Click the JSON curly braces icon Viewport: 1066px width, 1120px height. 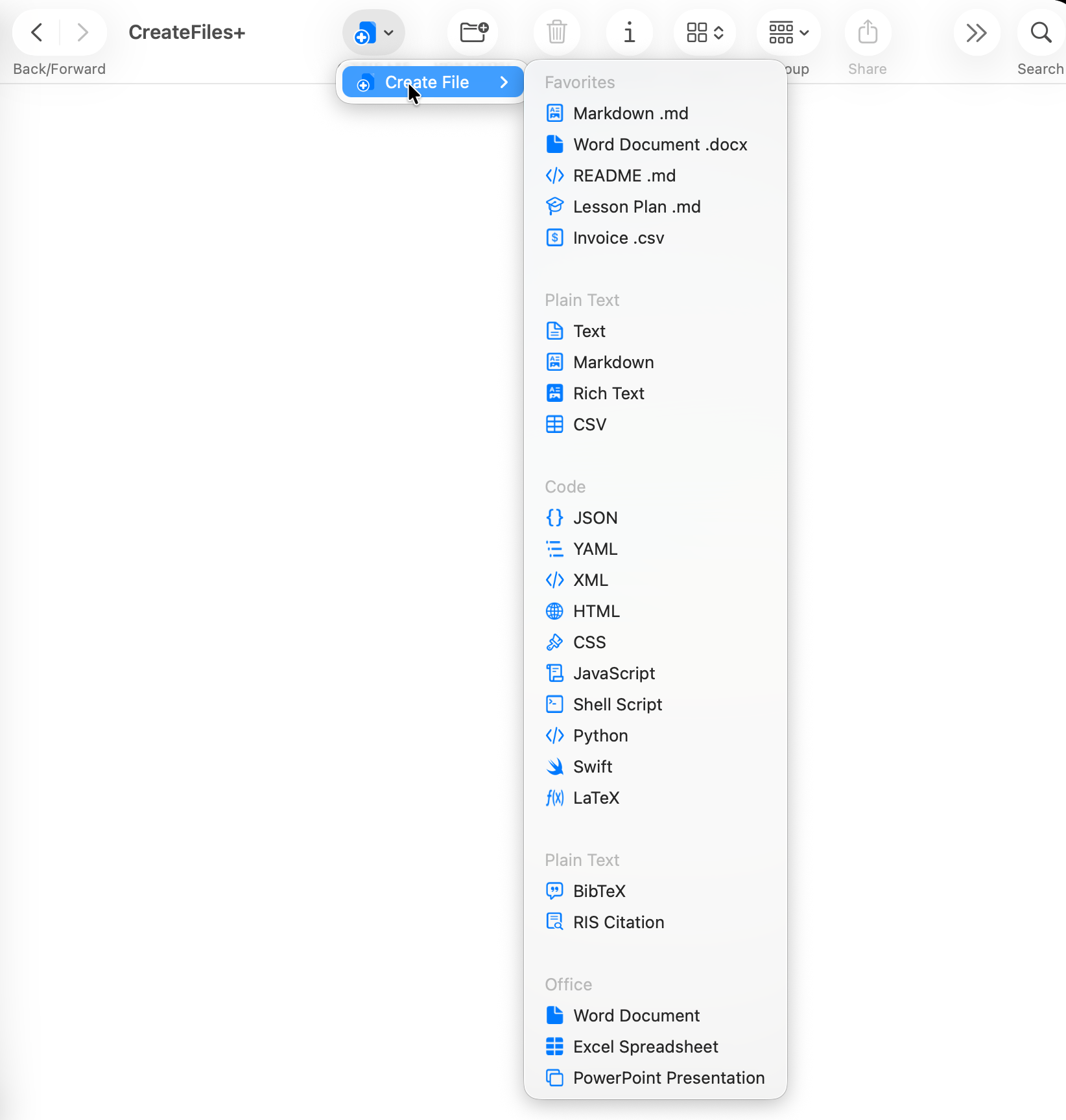click(554, 518)
